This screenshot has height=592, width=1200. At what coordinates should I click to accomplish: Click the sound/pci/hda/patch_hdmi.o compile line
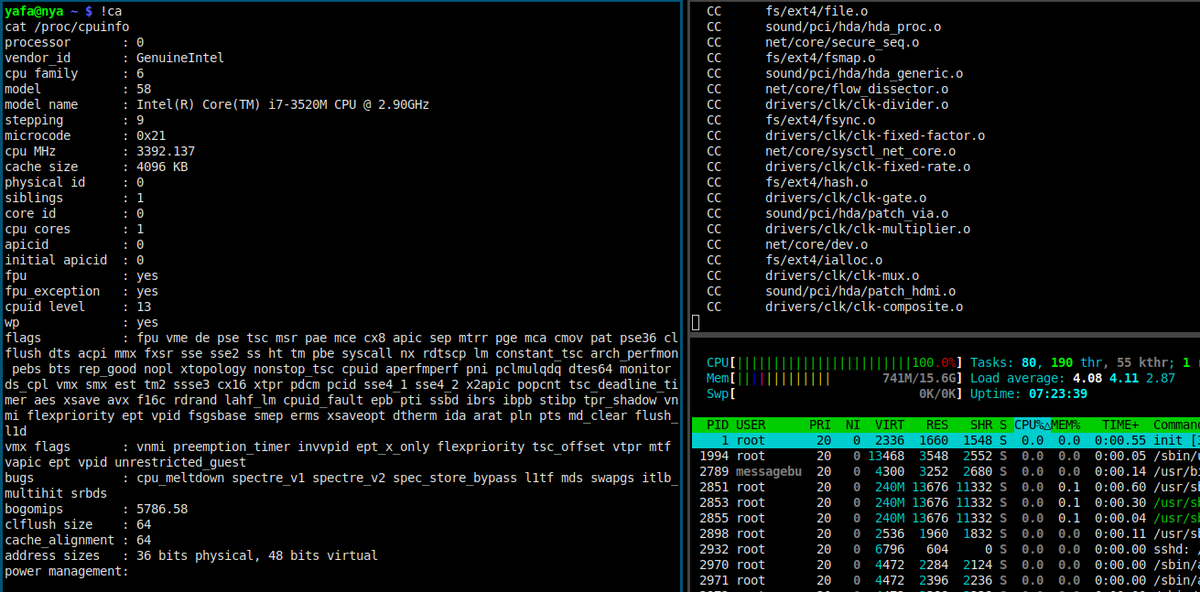(831, 292)
